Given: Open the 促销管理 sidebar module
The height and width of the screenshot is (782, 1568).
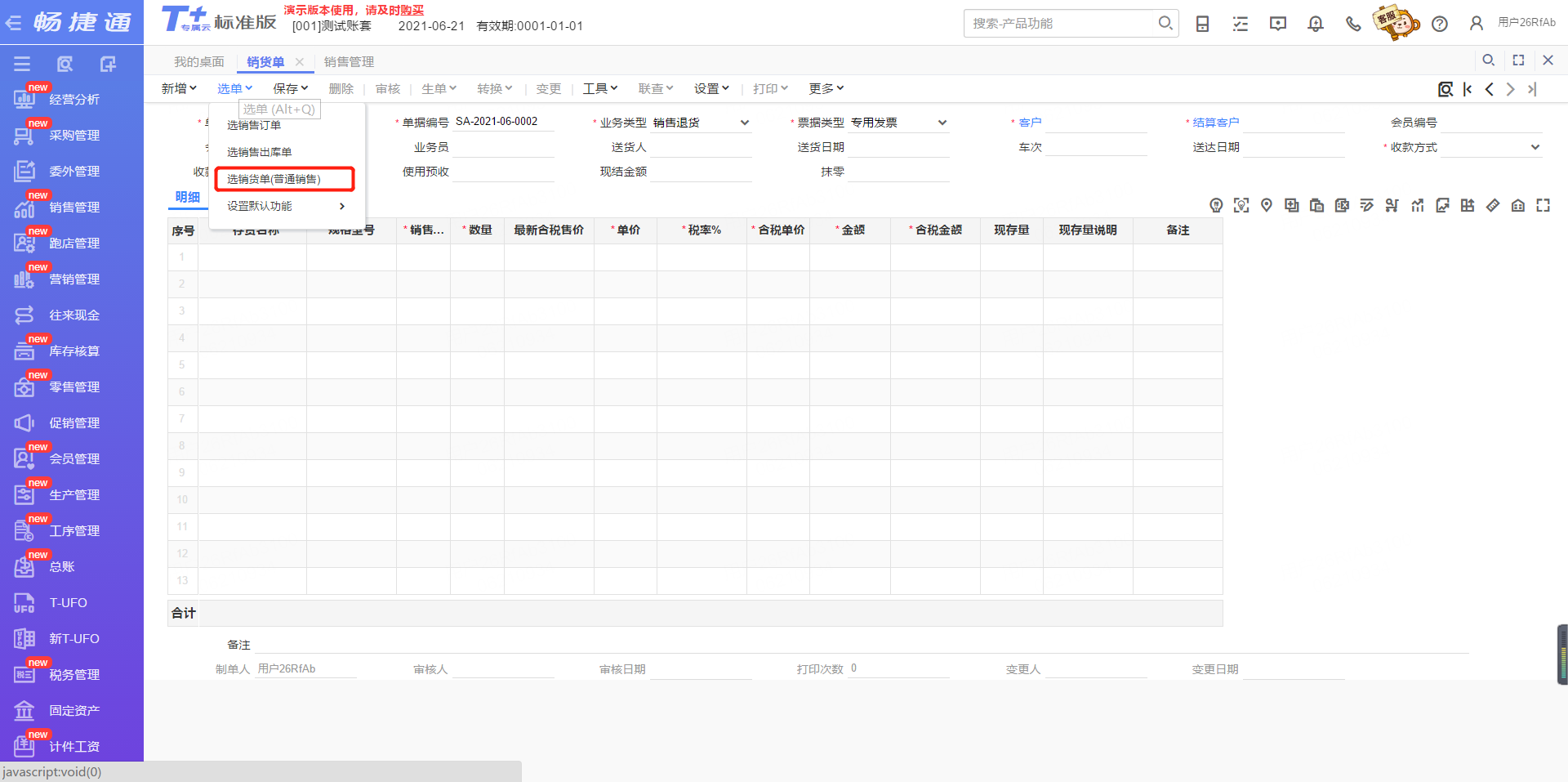Looking at the screenshot, I should point(72,423).
